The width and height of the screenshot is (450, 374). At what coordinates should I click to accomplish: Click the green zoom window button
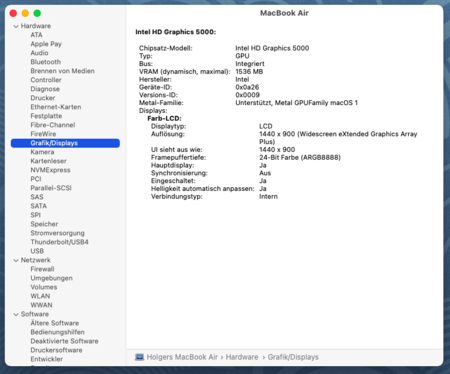[37, 13]
